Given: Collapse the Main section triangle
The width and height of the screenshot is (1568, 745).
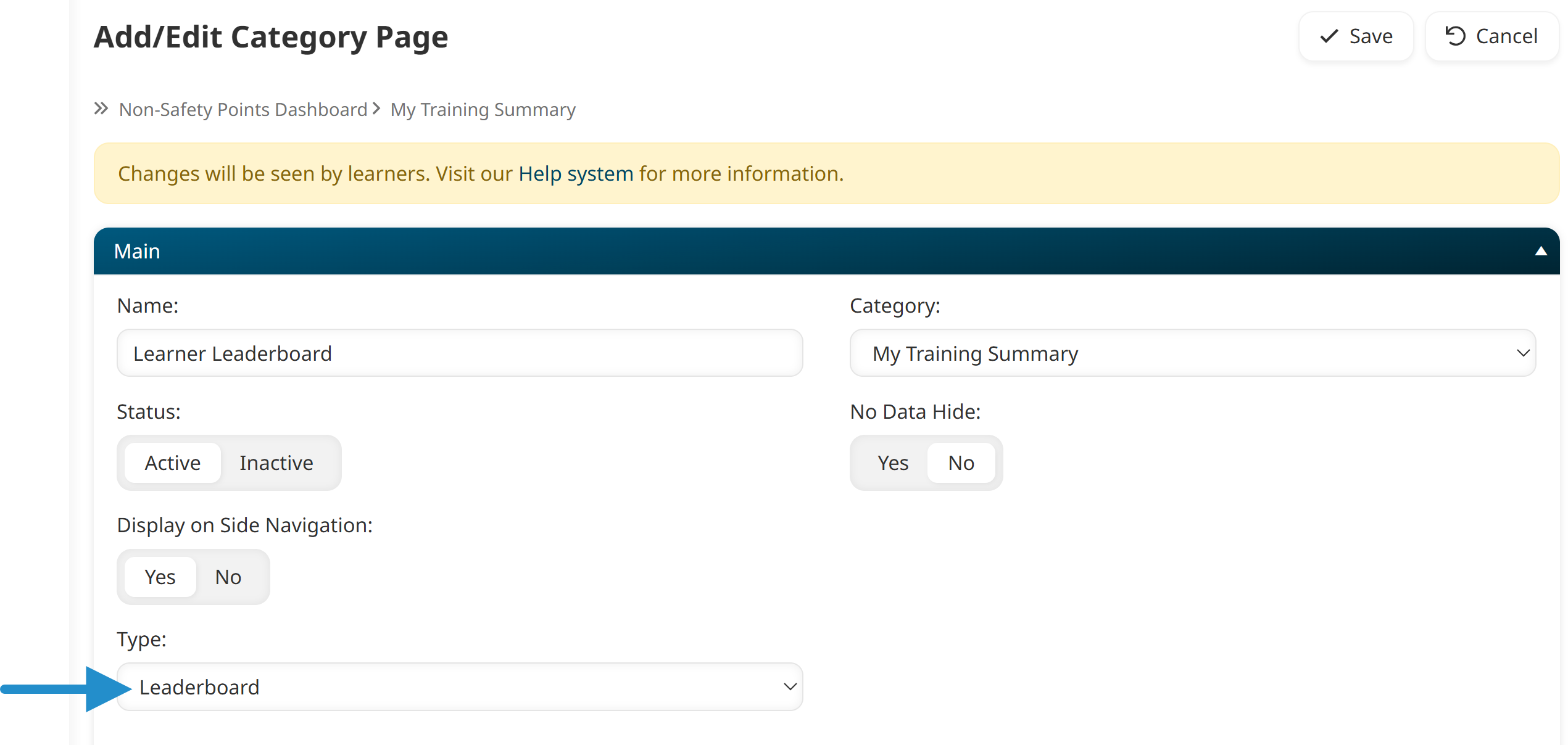Looking at the screenshot, I should point(1540,251).
